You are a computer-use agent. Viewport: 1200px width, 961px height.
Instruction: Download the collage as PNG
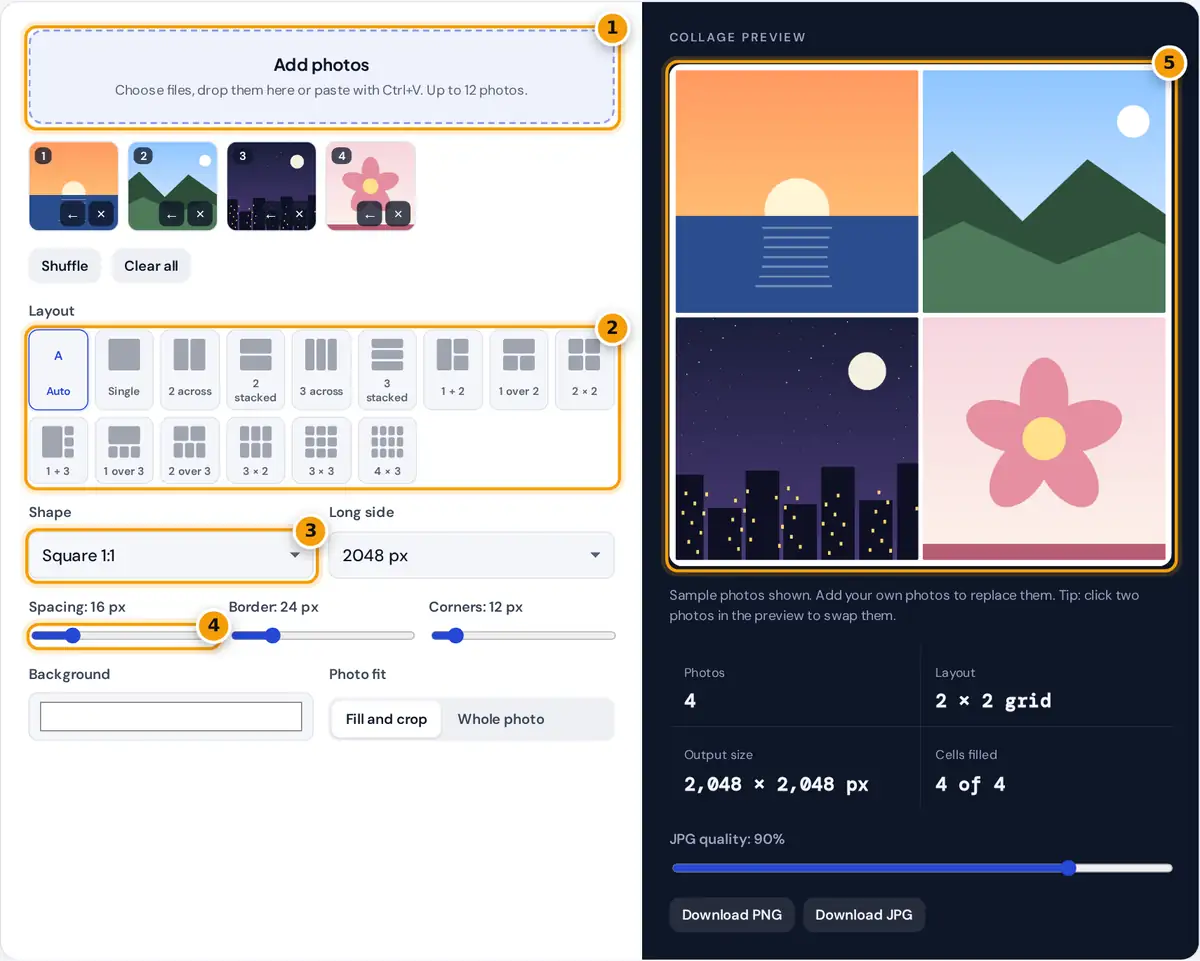(732, 915)
